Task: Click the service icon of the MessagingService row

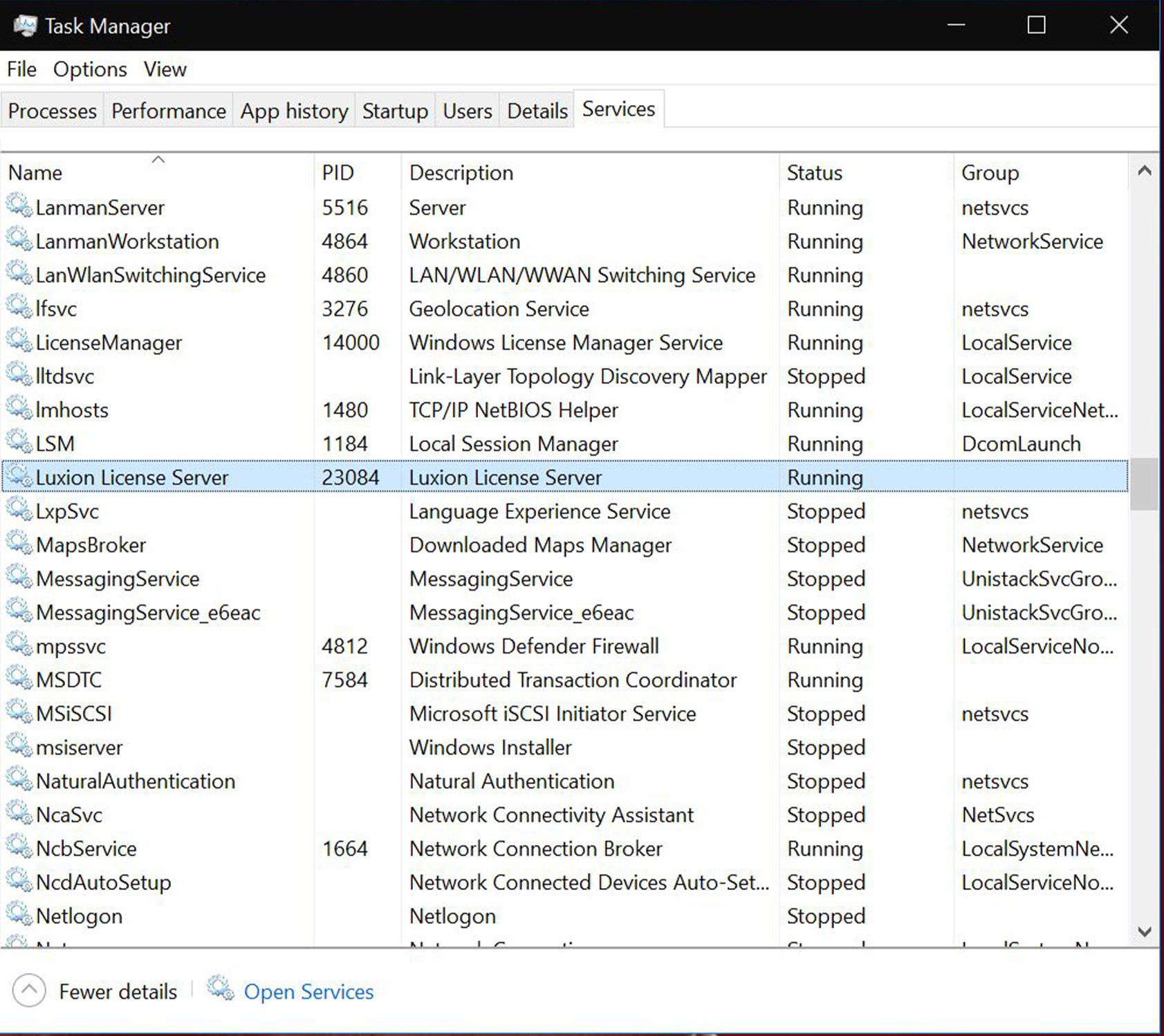Action: coord(19,577)
